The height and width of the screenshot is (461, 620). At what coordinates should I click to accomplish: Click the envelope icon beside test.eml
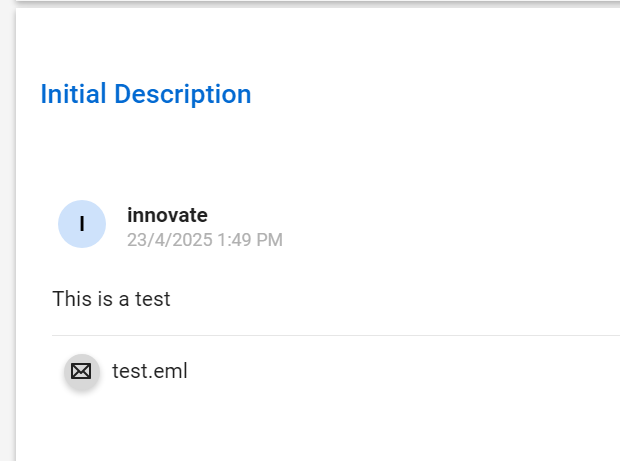click(81, 372)
